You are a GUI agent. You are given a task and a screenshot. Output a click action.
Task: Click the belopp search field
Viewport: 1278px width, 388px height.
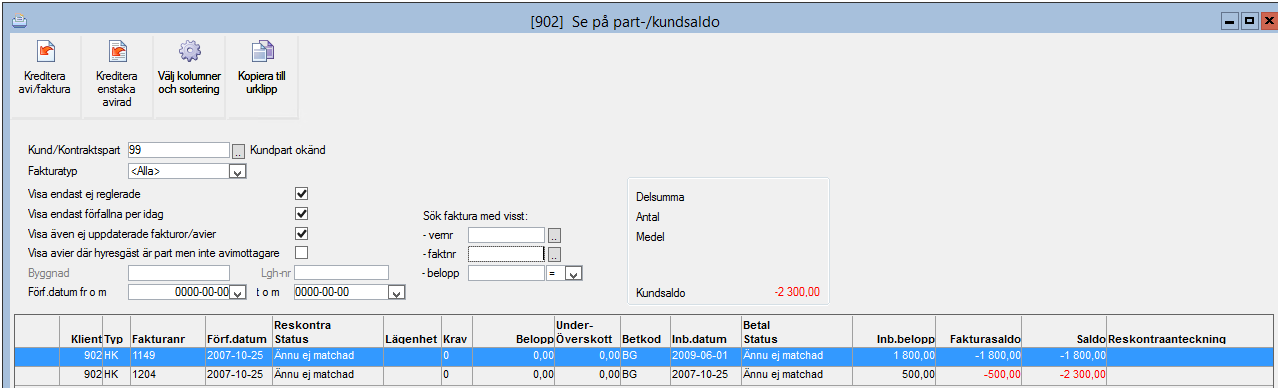tap(506, 272)
